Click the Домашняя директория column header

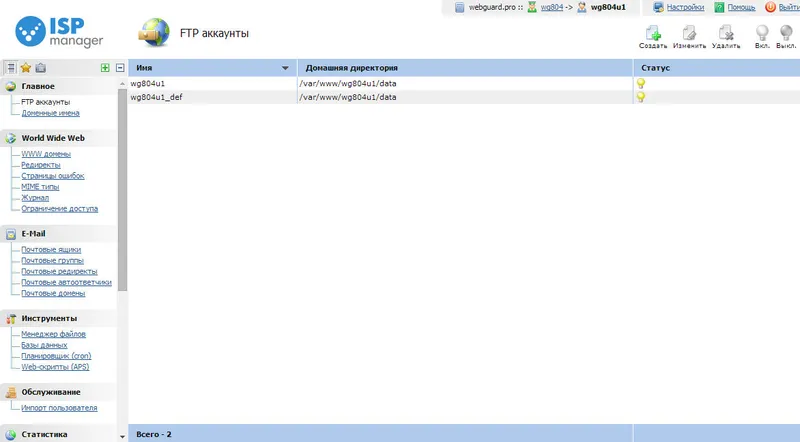465,68
